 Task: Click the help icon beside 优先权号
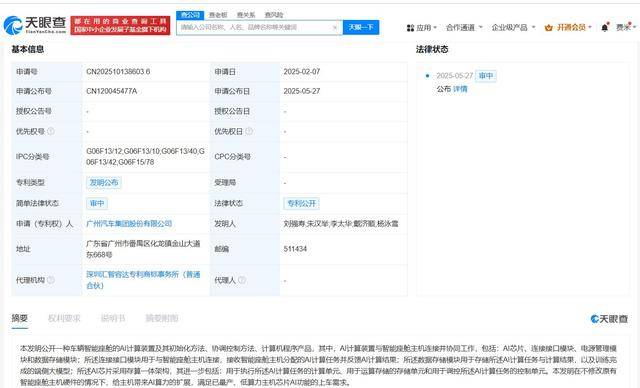(x=51, y=131)
